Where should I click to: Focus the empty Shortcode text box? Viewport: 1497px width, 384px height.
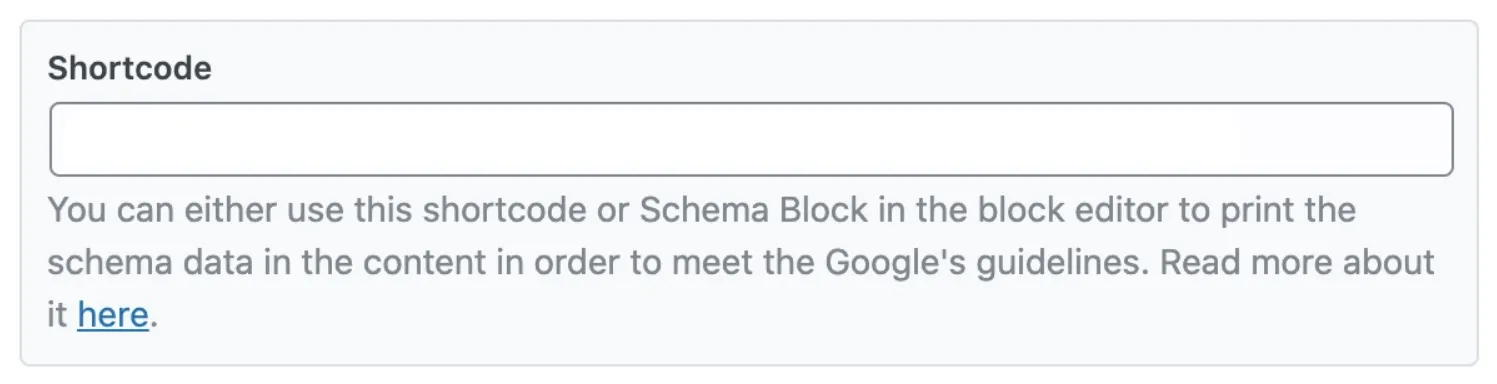pos(751,139)
